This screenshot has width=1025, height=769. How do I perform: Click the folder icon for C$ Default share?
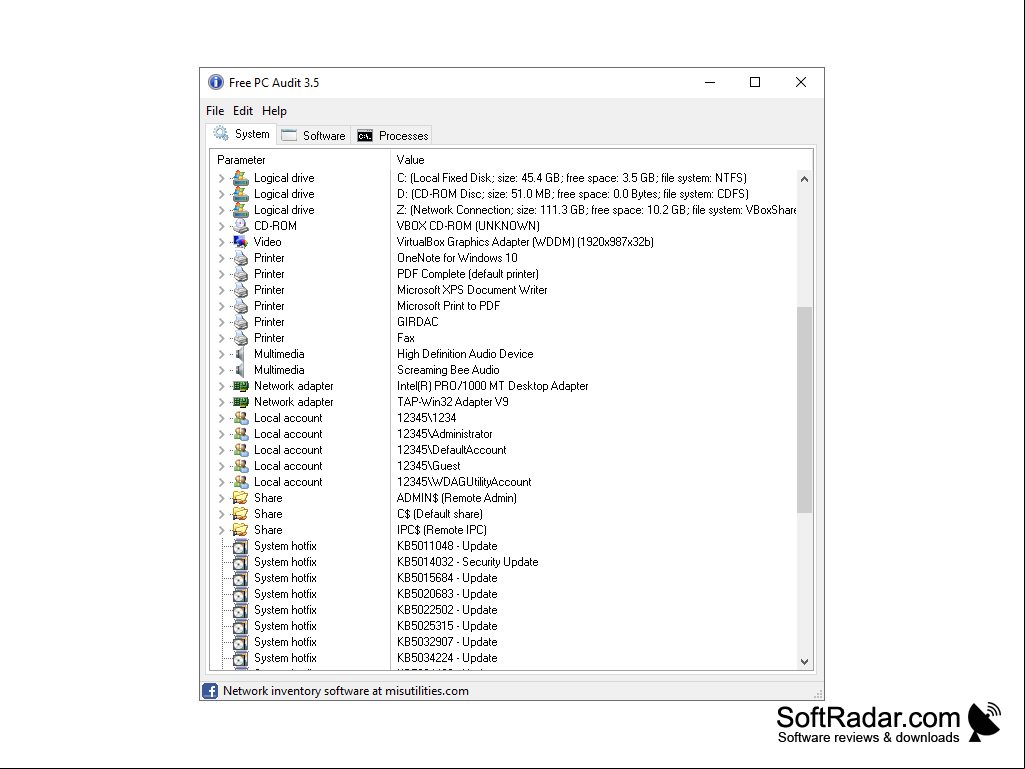(x=241, y=514)
